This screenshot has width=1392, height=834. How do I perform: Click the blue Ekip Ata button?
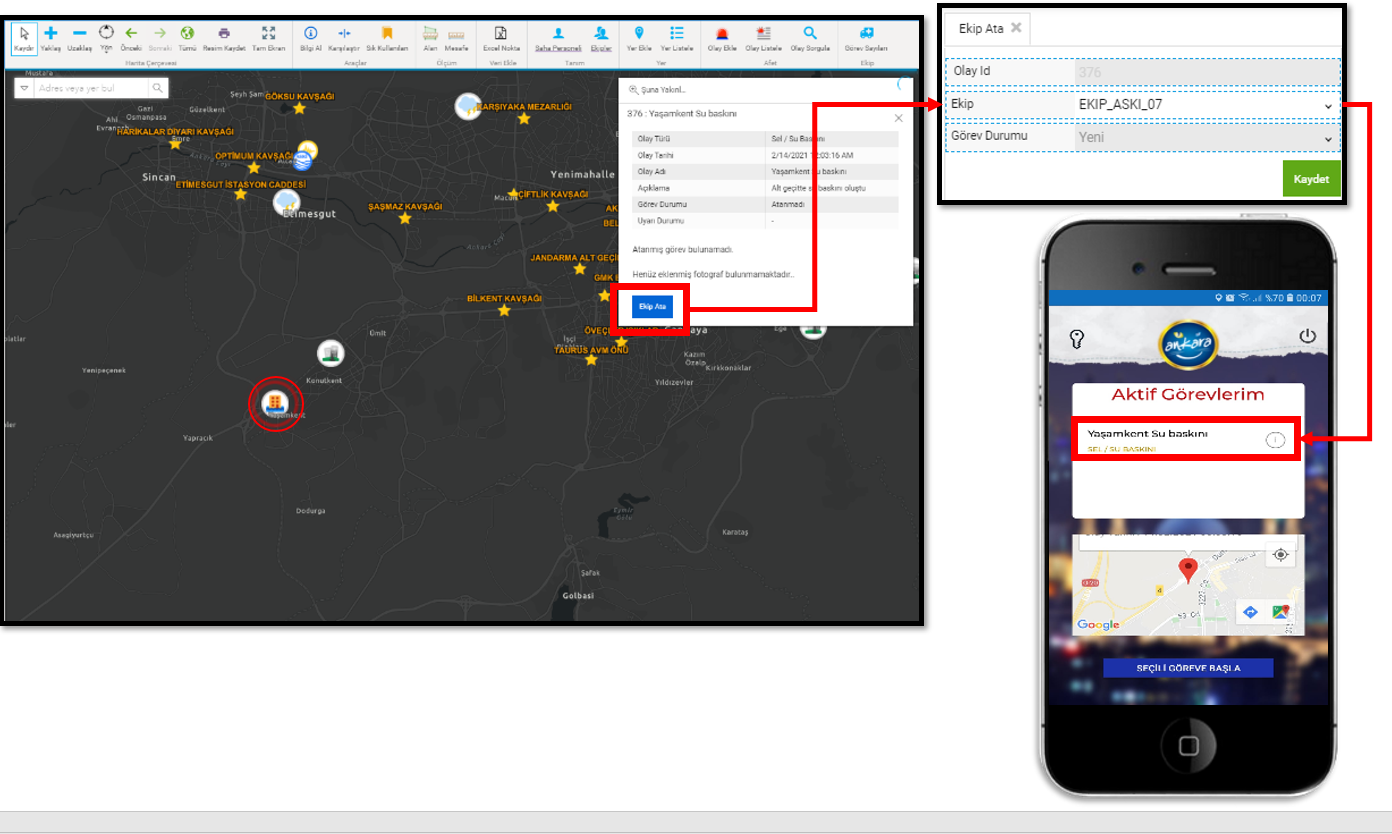[652, 306]
